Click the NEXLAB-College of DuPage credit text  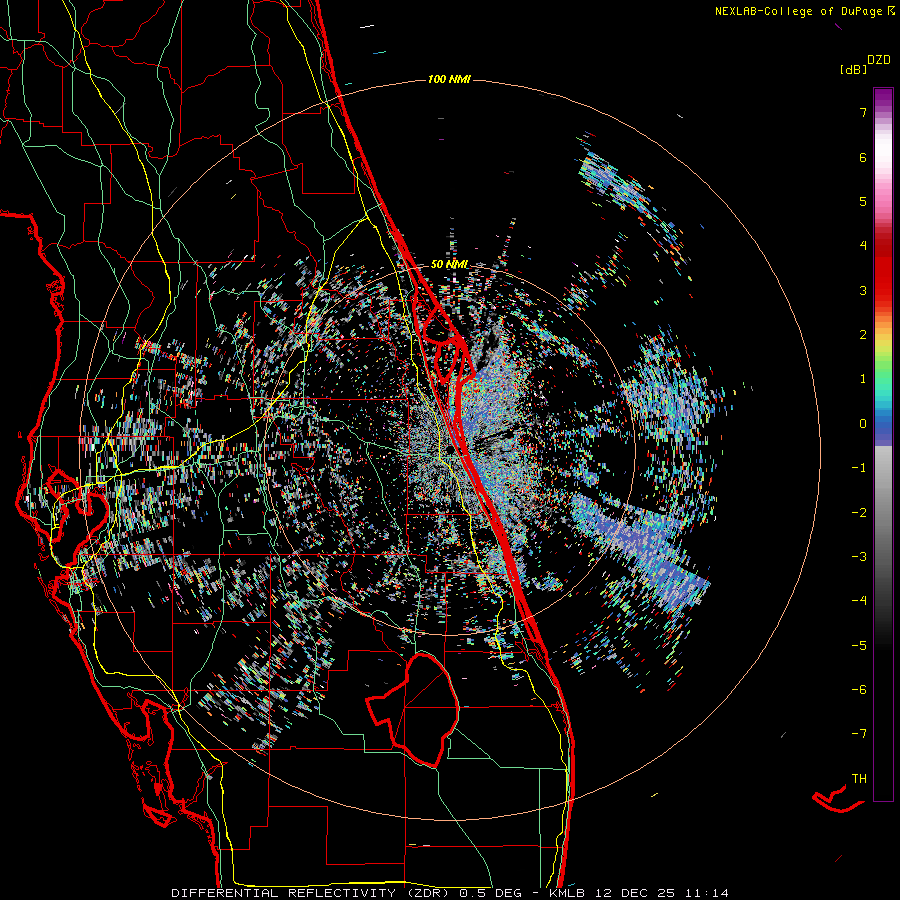click(x=804, y=11)
